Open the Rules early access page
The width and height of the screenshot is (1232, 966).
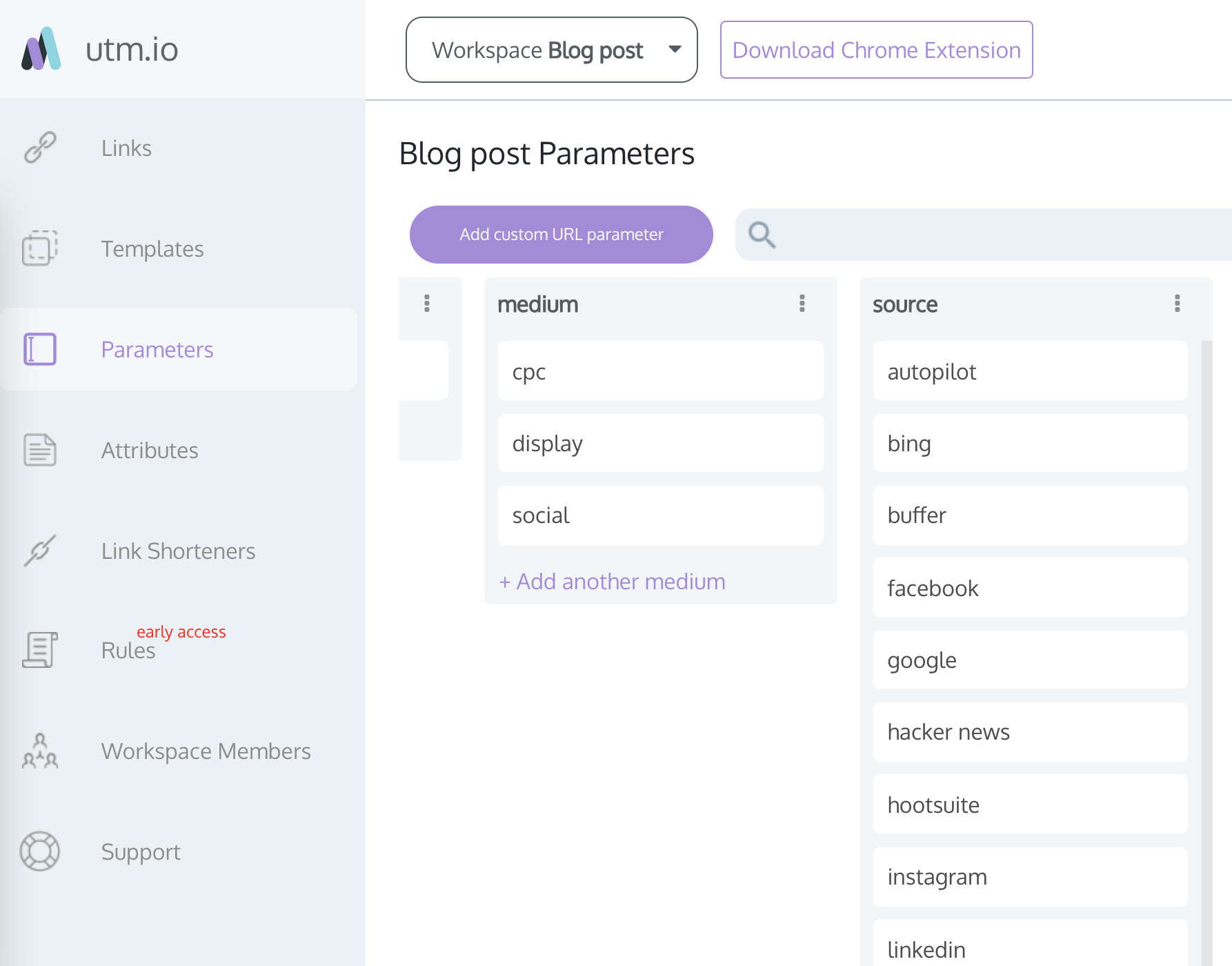[128, 650]
